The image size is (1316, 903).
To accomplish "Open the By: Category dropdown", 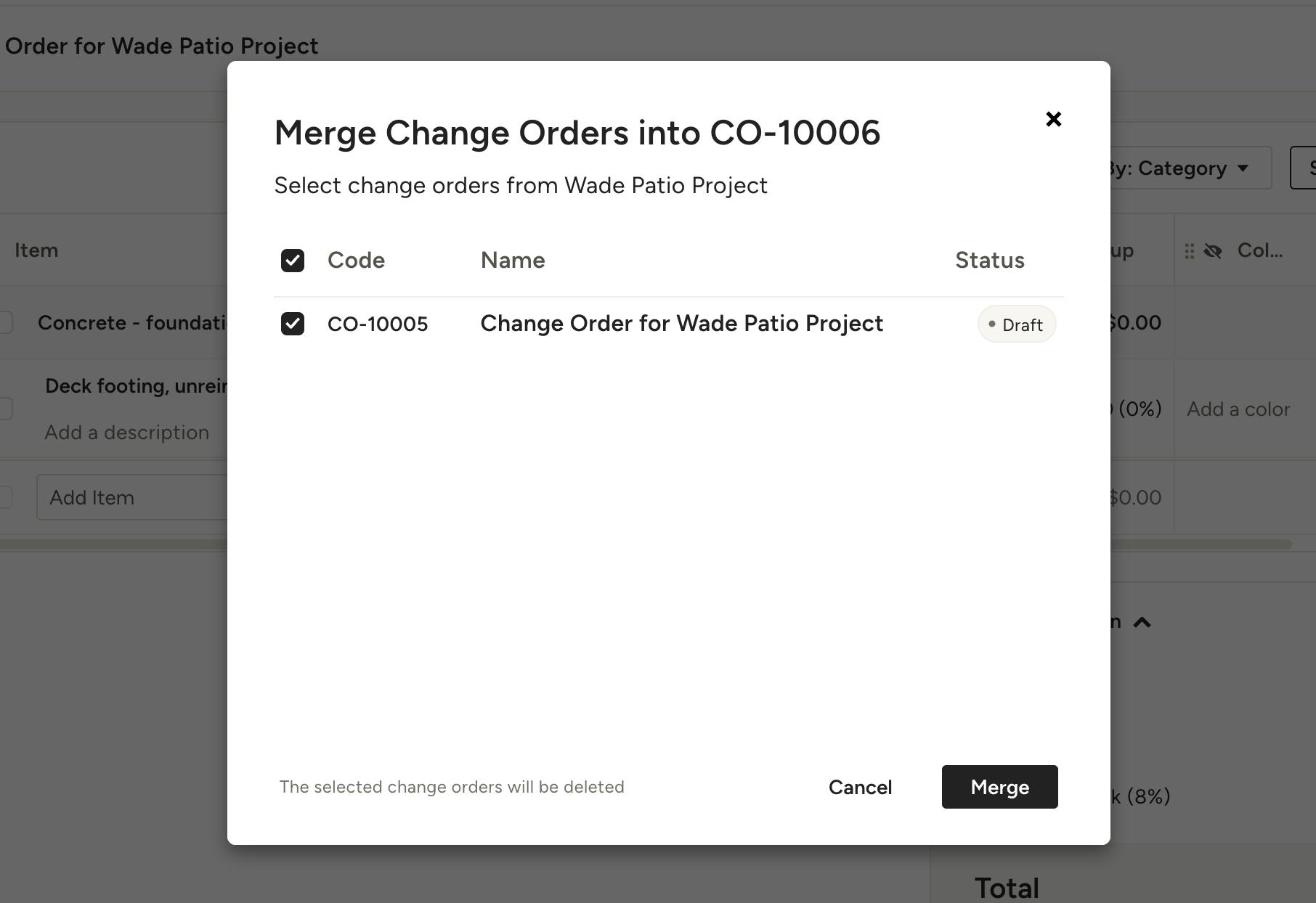I will (1186, 168).
